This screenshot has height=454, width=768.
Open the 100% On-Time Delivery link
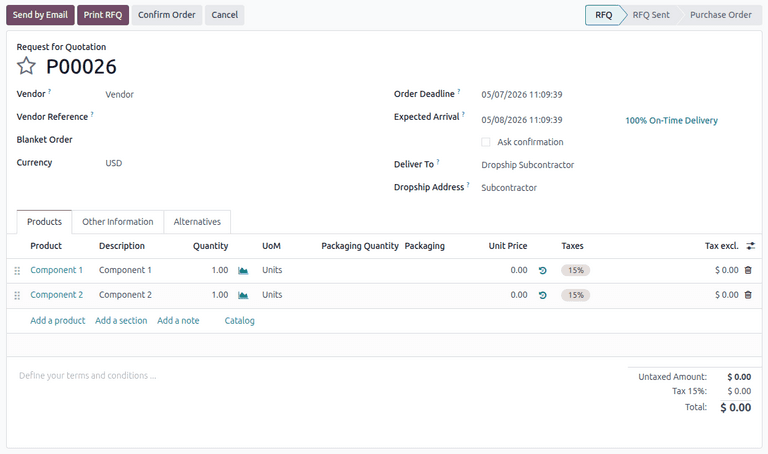point(672,120)
